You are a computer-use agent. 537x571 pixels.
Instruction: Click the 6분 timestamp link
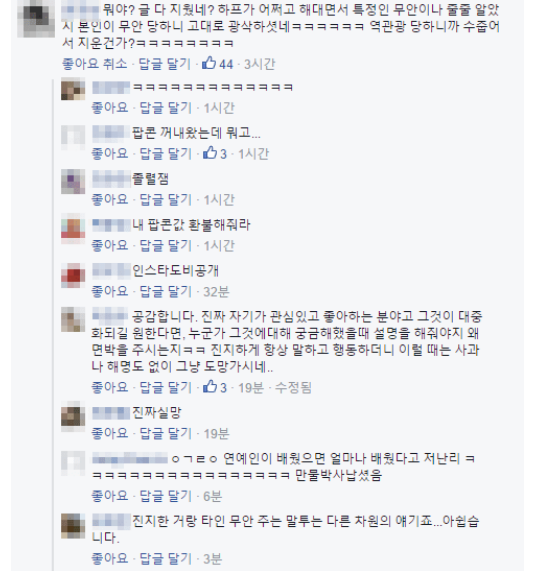(x=212, y=496)
